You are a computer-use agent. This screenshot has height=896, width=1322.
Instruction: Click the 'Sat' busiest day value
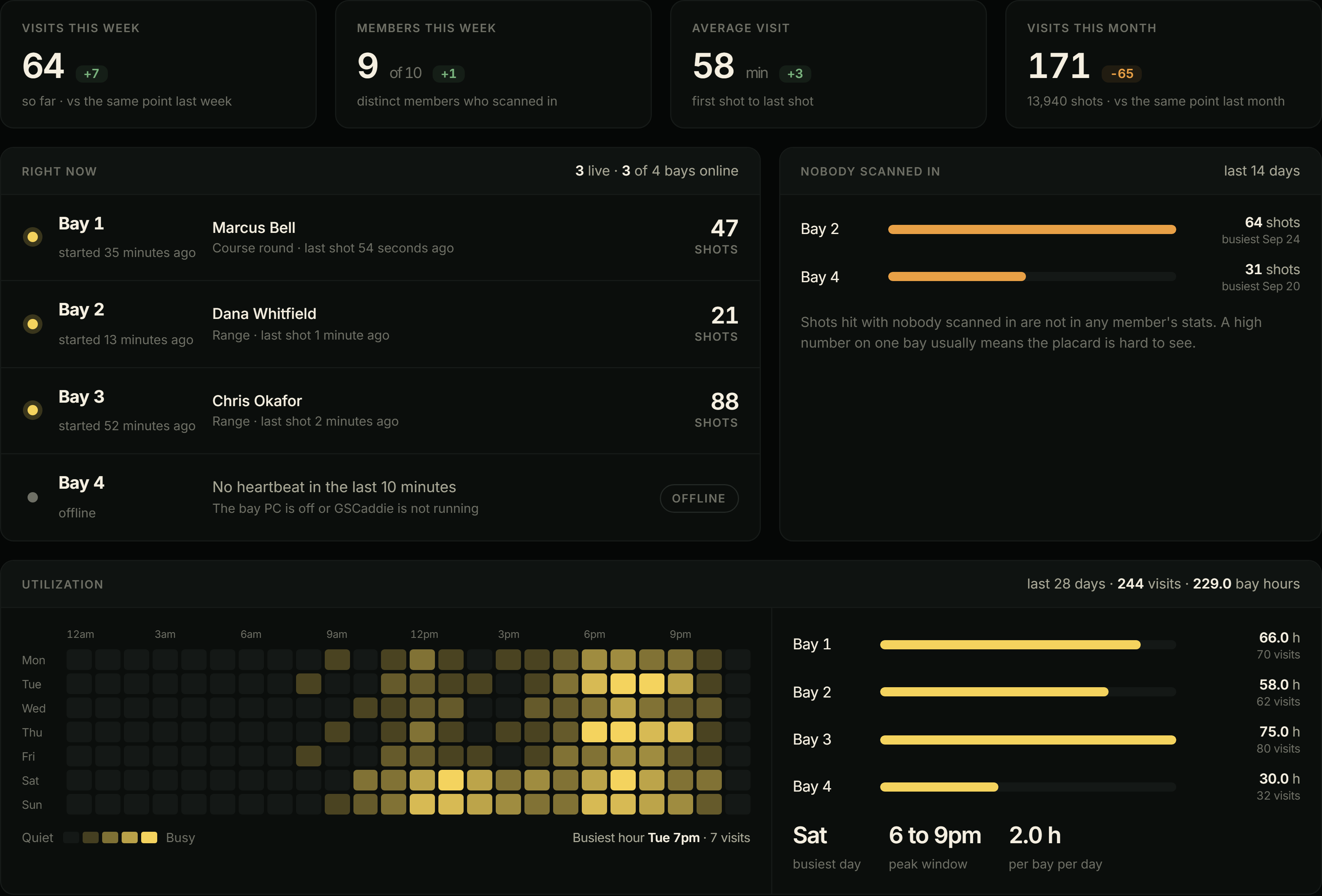809,835
